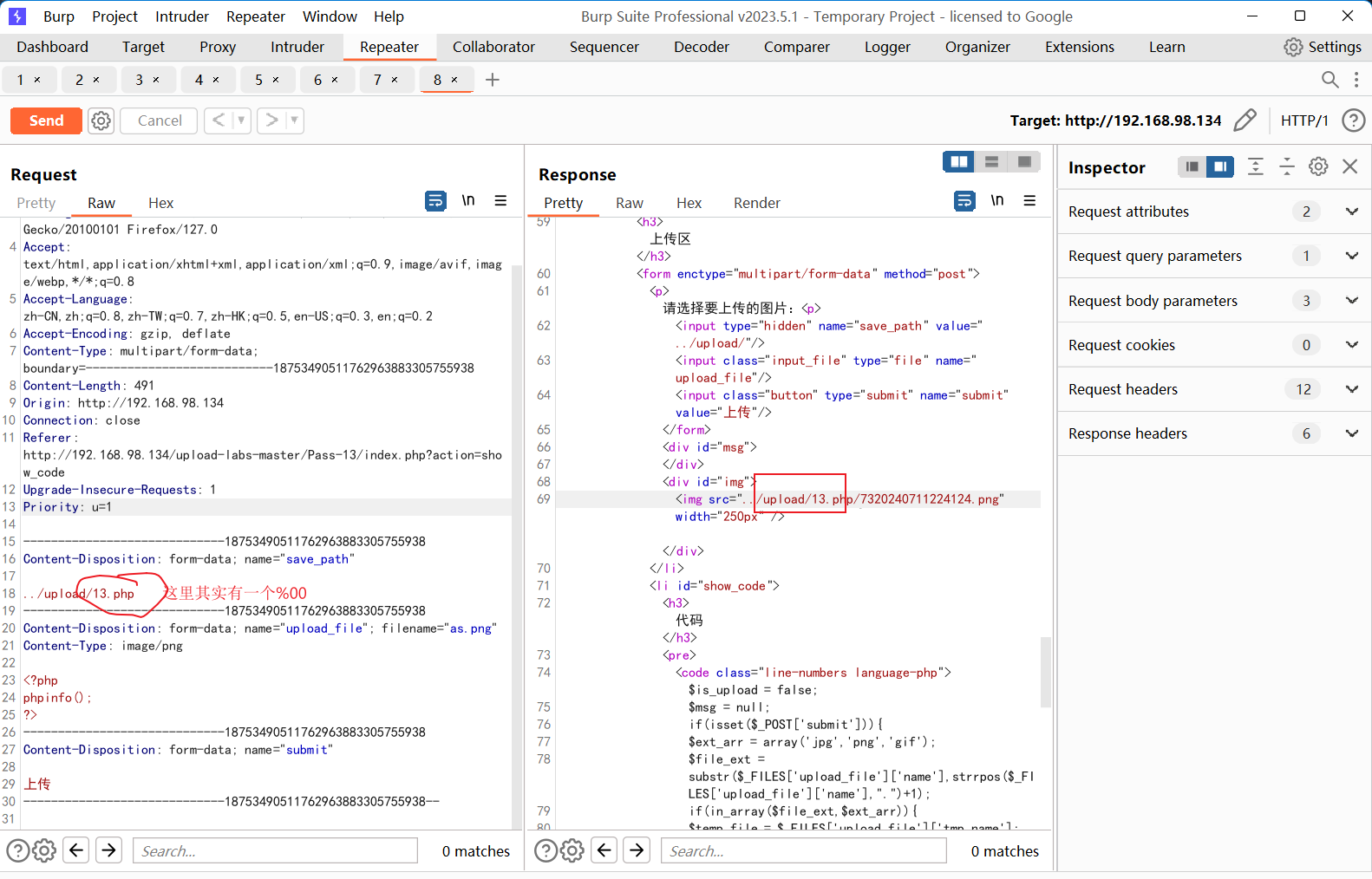Toggle response non-printable characters \n

(997, 200)
